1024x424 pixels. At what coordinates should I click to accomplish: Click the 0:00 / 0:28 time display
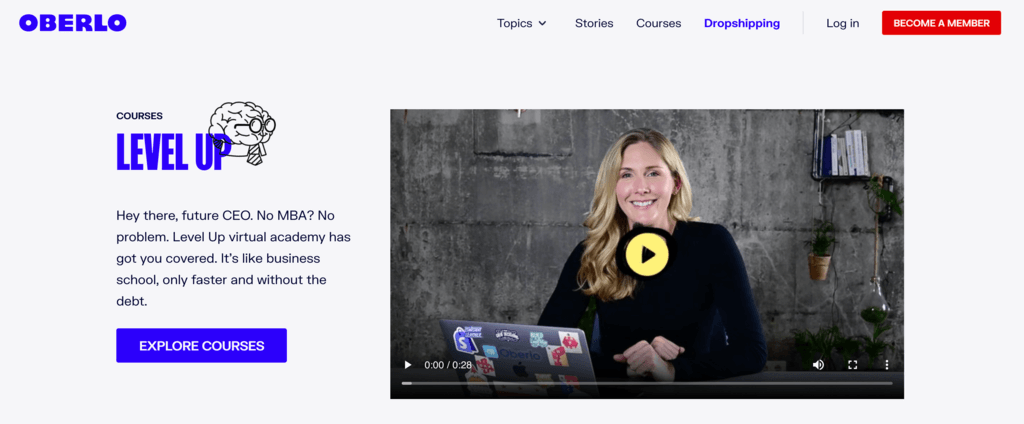447,365
